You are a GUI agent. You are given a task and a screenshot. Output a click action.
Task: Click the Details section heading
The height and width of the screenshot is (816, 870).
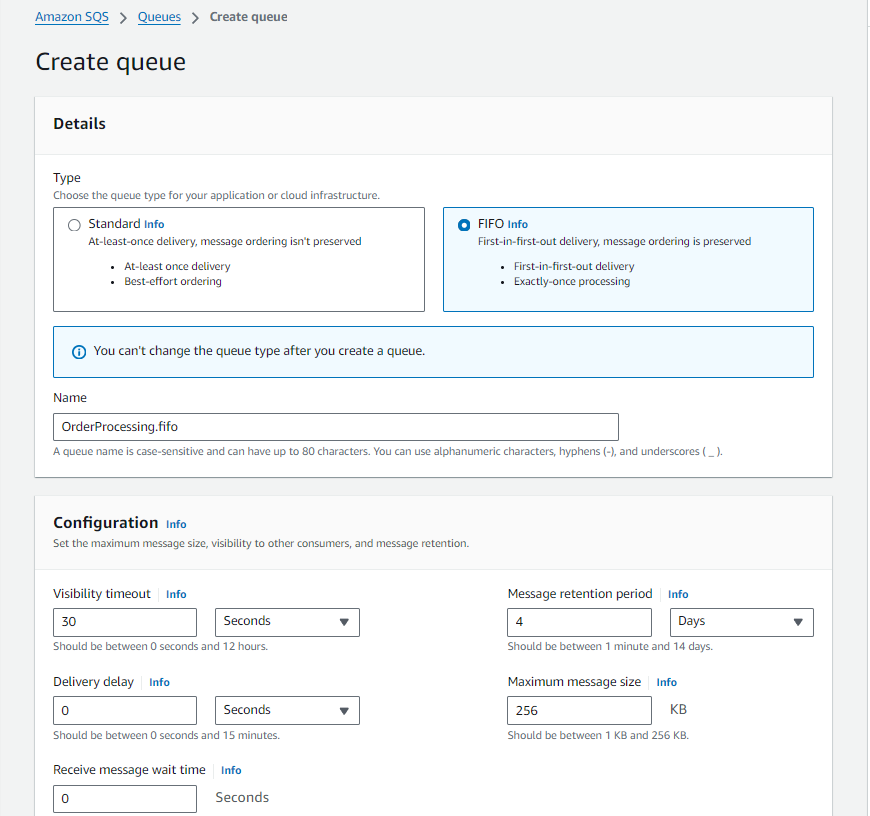coord(79,123)
